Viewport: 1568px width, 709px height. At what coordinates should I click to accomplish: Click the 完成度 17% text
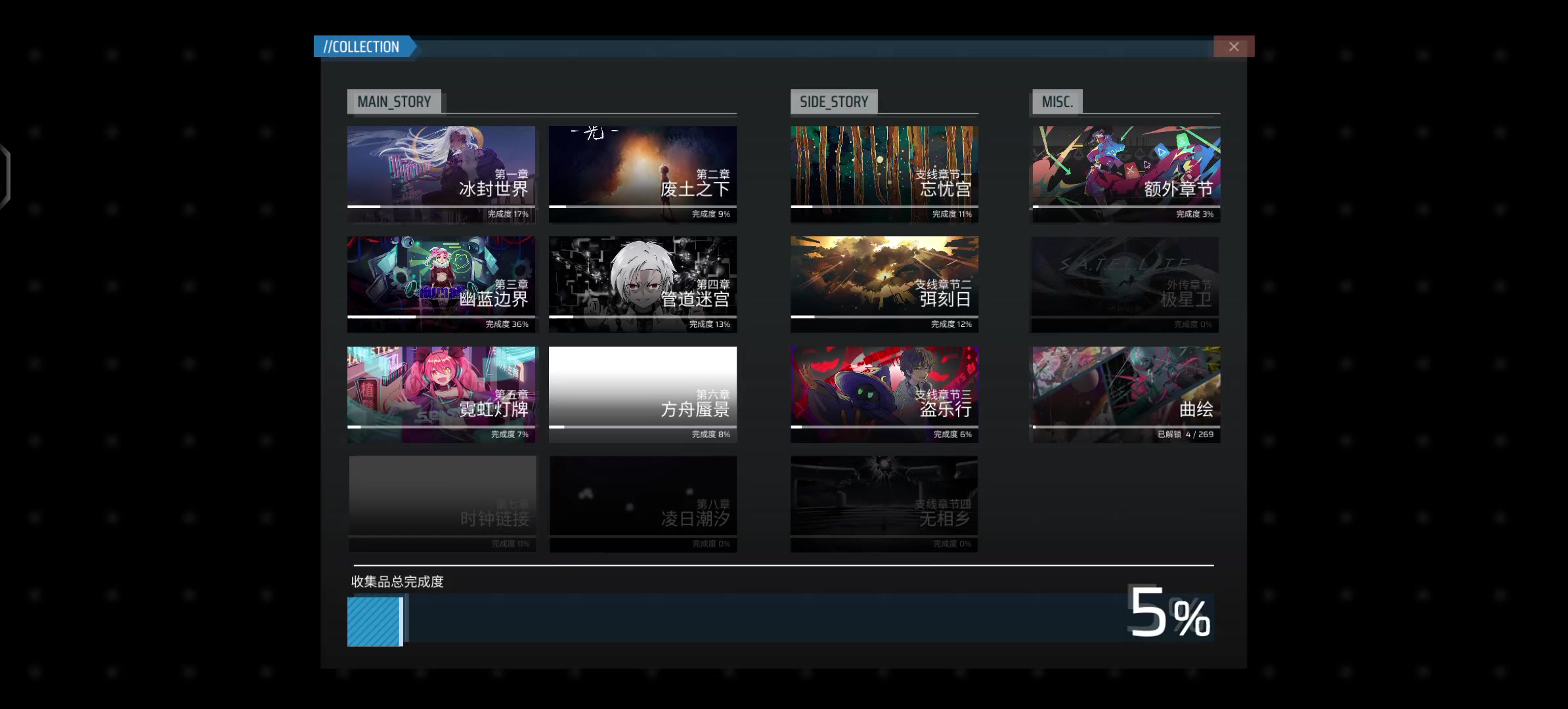[x=508, y=214]
